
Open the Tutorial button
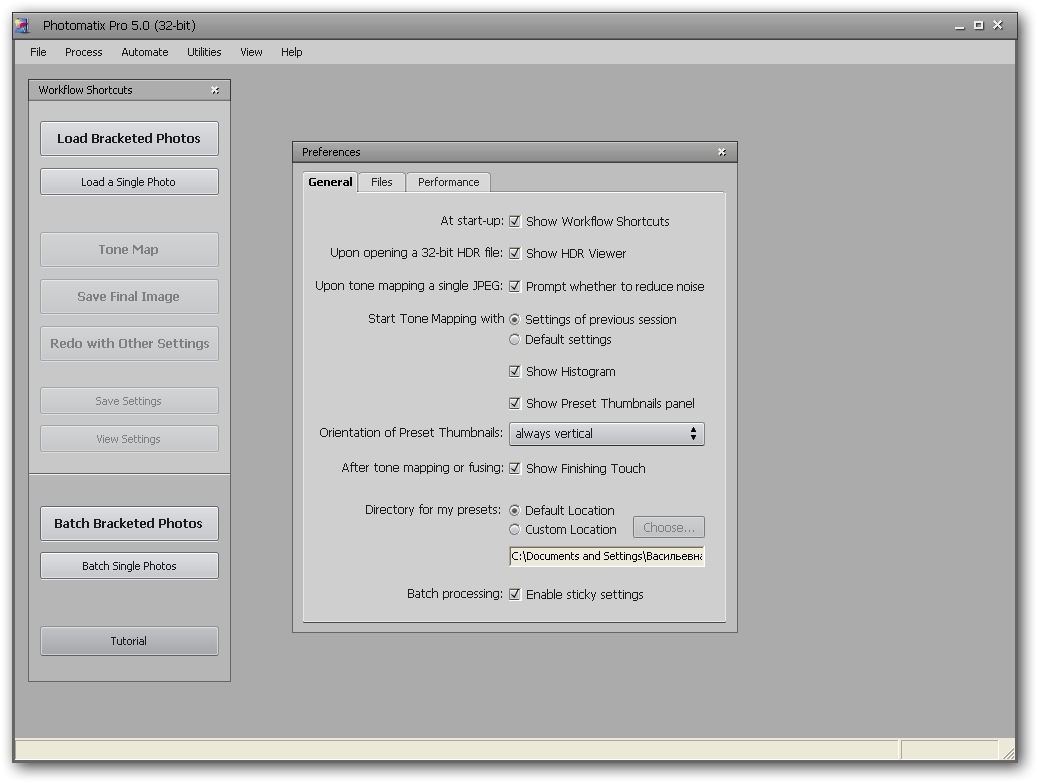(129, 641)
